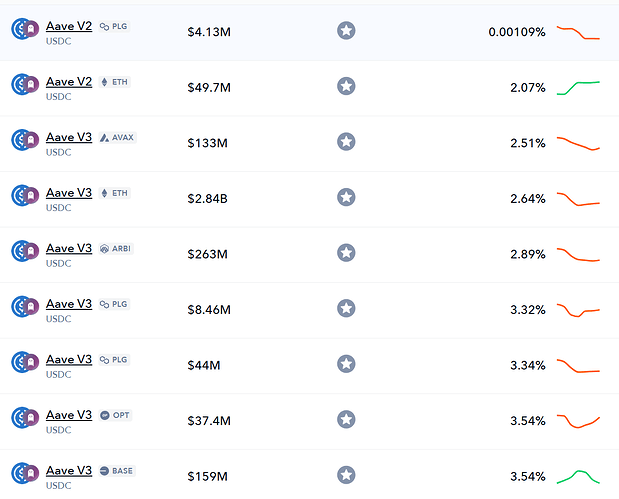Toggle star on the $8.46M row
This screenshot has height=499, width=619.
346,308
